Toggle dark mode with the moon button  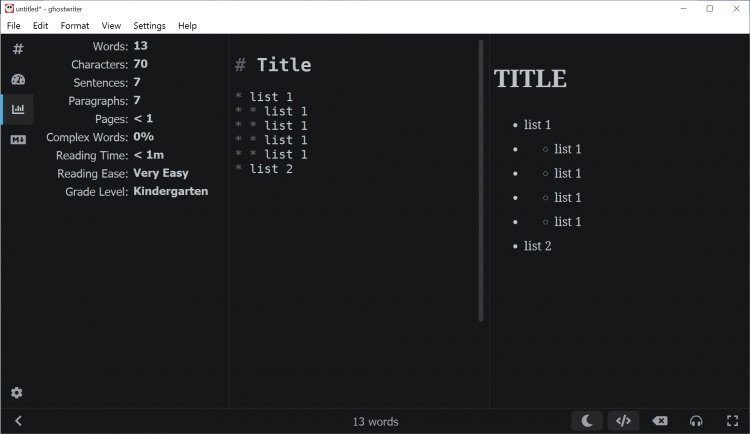[x=587, y=421]
